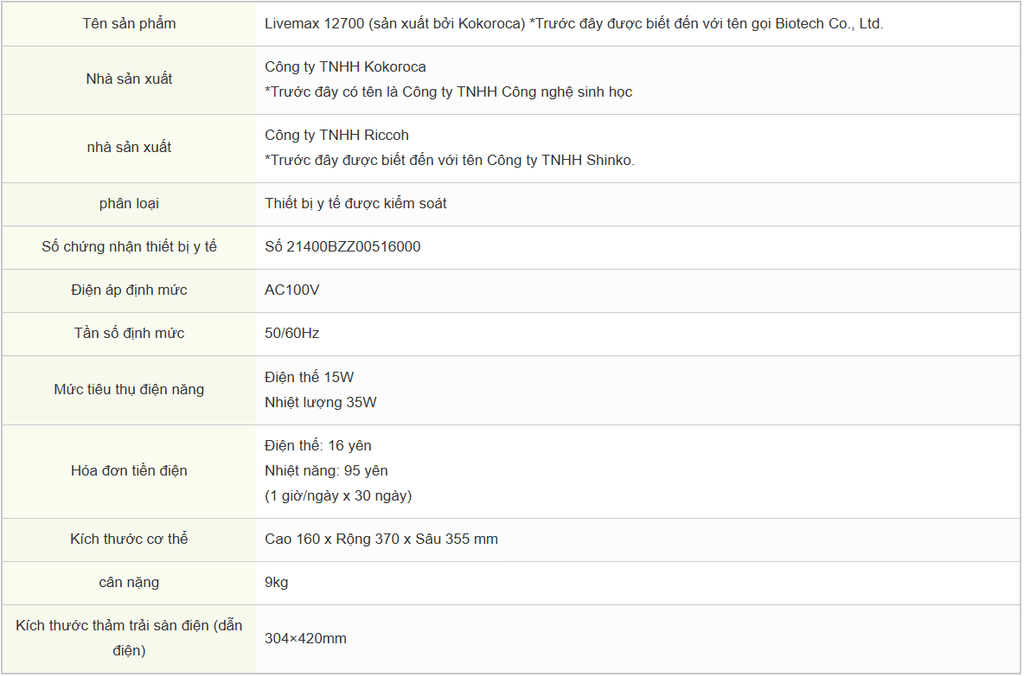Viewport: 1024px width, 676px height.
Task: Click the 'phân loại' label cell
Action: tap(129, 203)
